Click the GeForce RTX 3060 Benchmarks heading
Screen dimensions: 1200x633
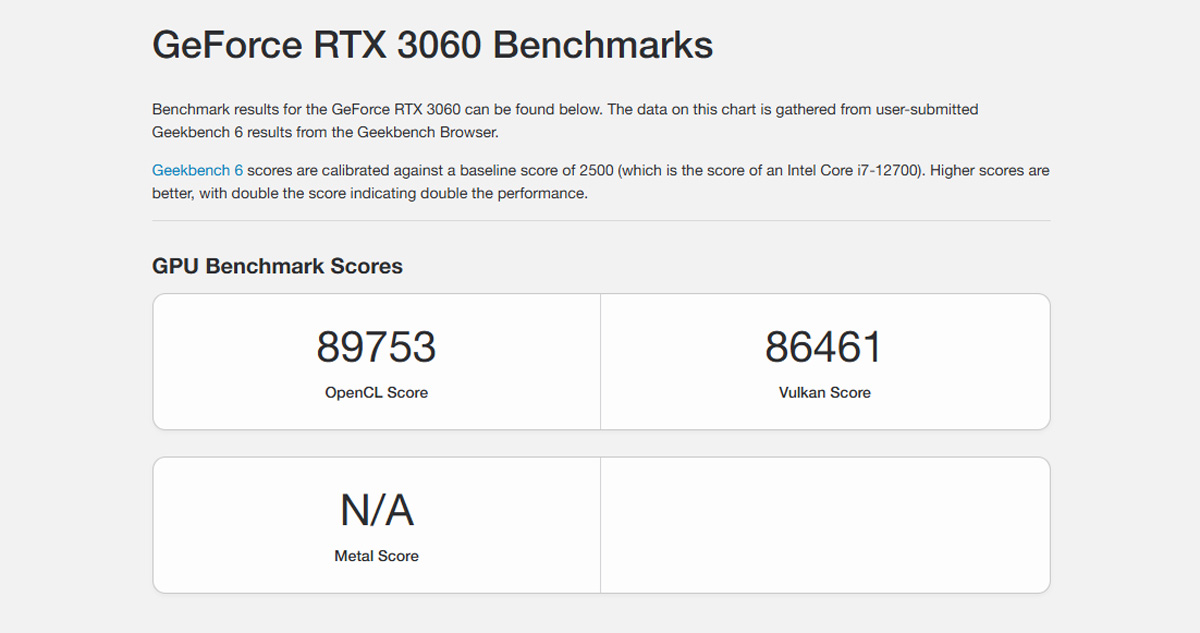click(432, 44)
